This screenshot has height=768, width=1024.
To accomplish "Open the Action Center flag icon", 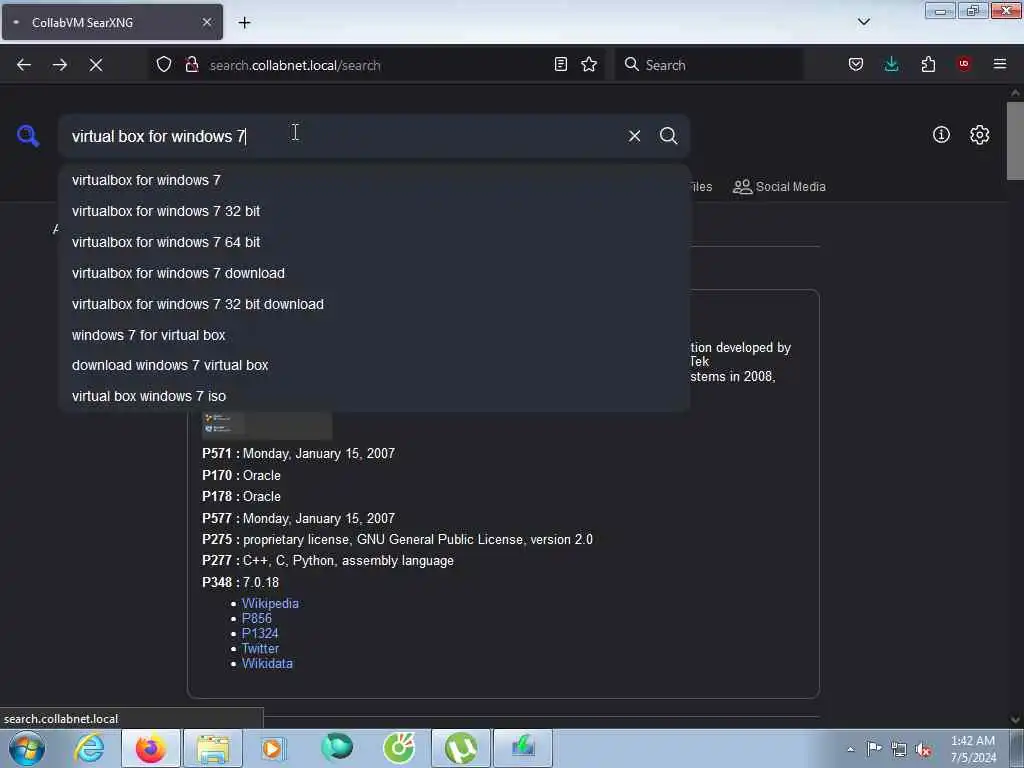I will point(874,749).
